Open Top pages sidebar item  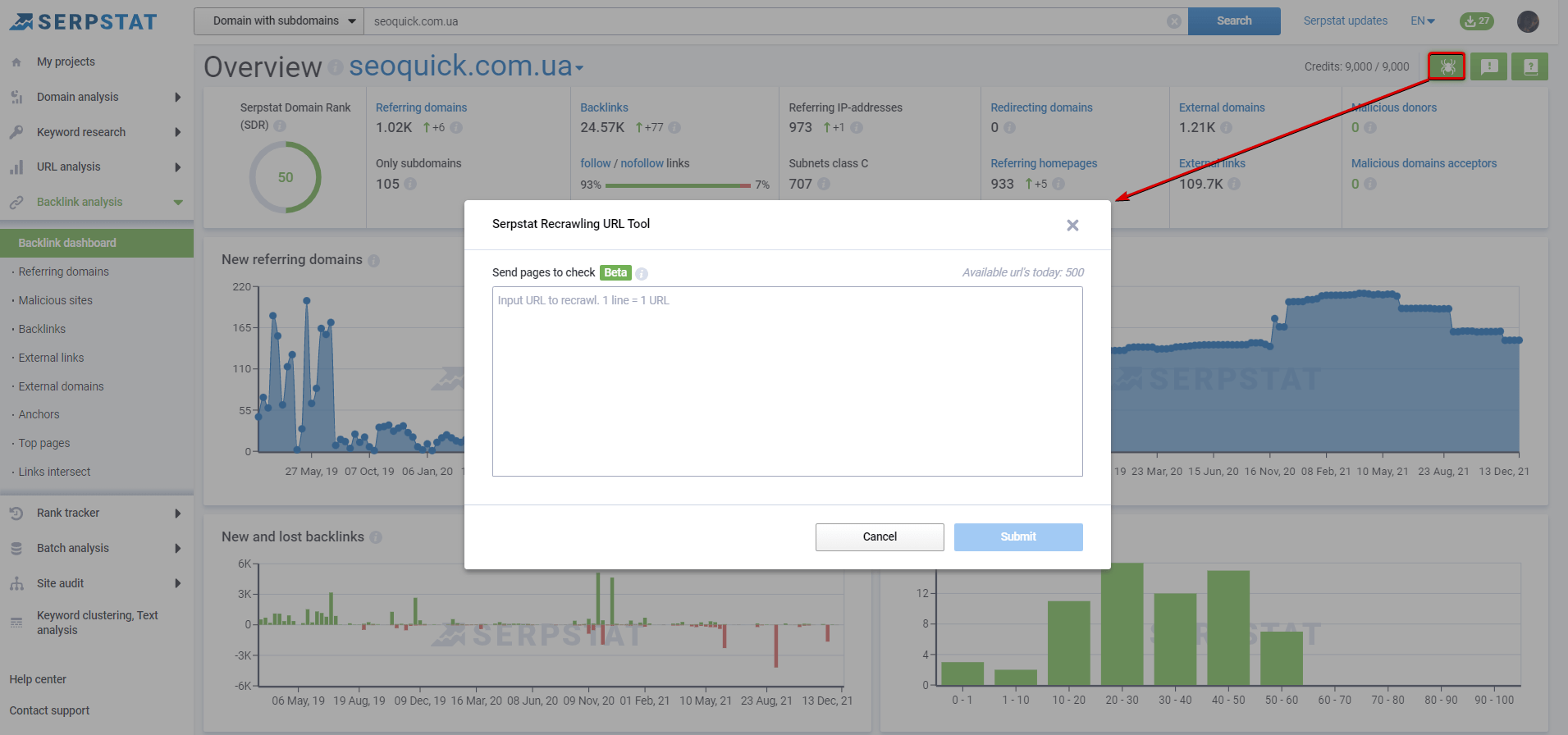[x=44, y=444]
